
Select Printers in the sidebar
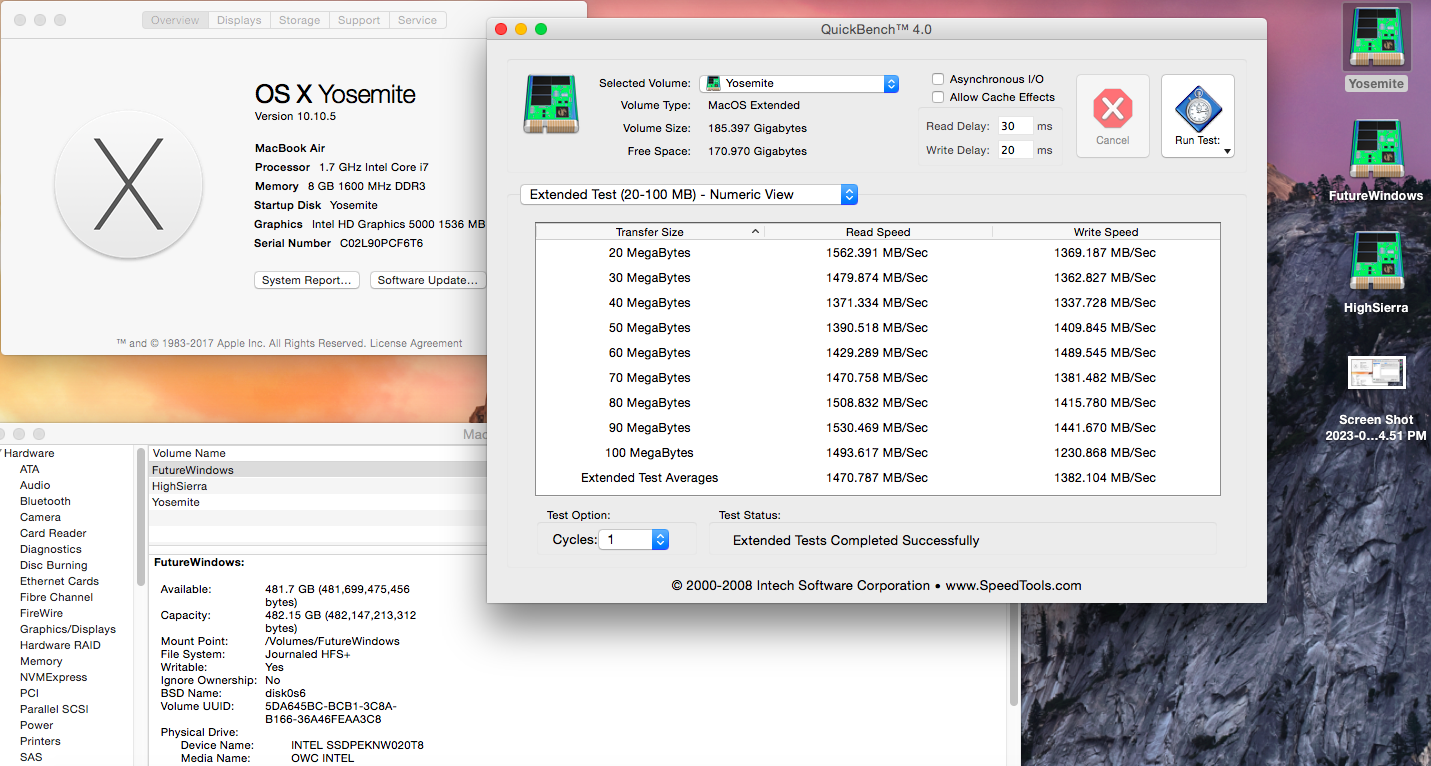40,741
